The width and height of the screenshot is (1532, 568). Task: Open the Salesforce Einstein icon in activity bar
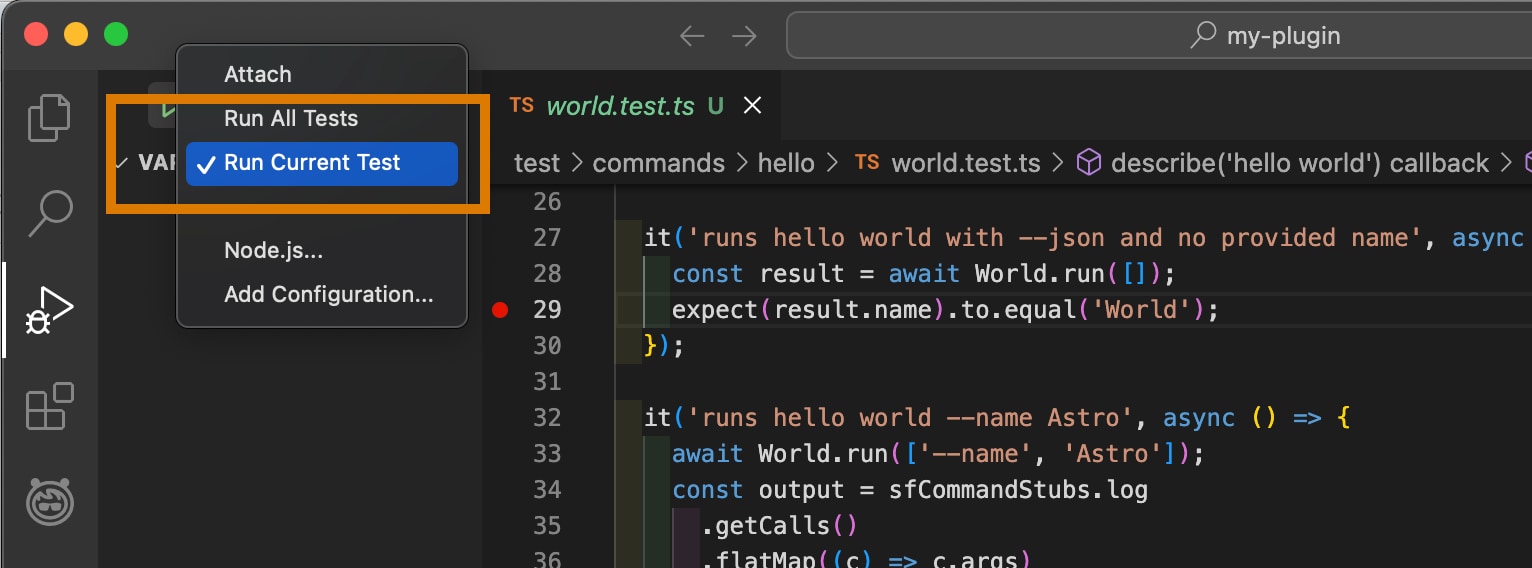coord(49,501)
